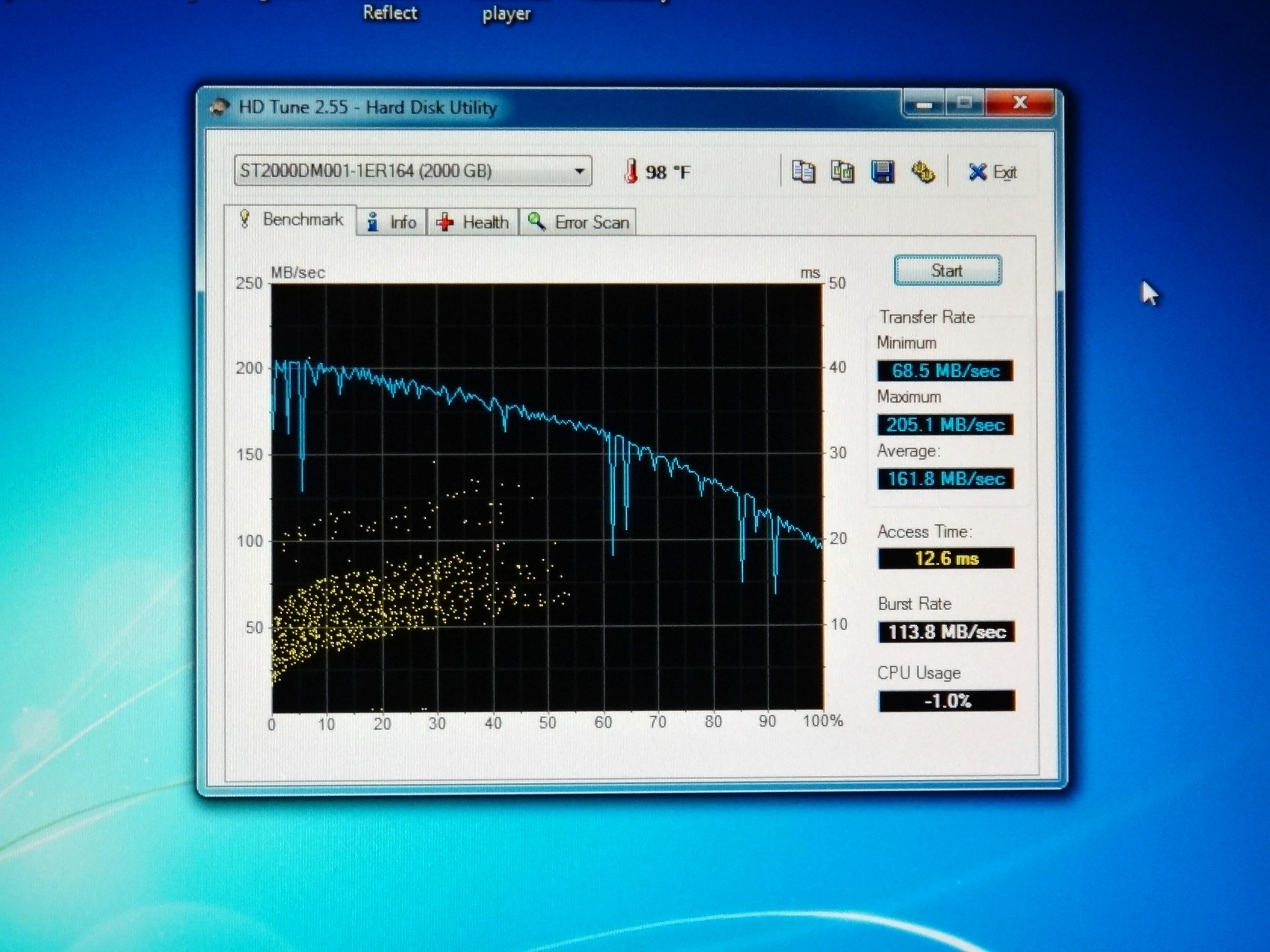Click the Exit button
This screenshot has width=1270, height=952.
993,171
